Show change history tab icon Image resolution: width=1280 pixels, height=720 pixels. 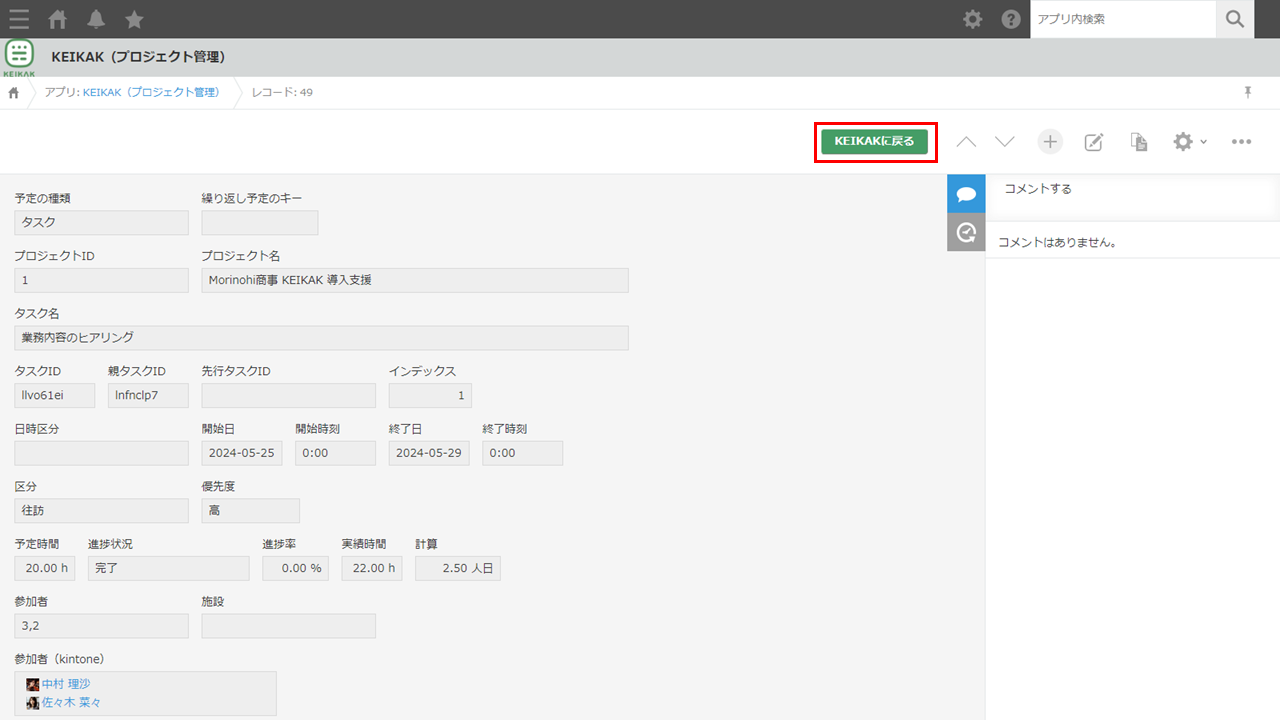[x=966, y=232]
